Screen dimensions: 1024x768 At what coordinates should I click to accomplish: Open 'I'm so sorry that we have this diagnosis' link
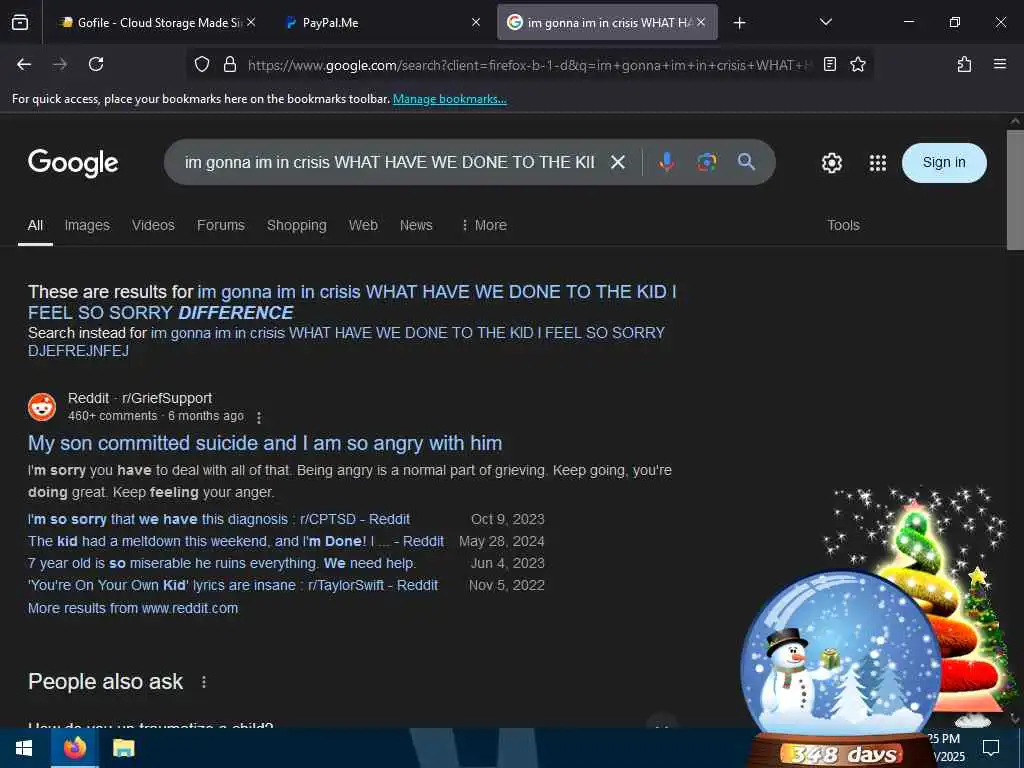pos(219,519)
